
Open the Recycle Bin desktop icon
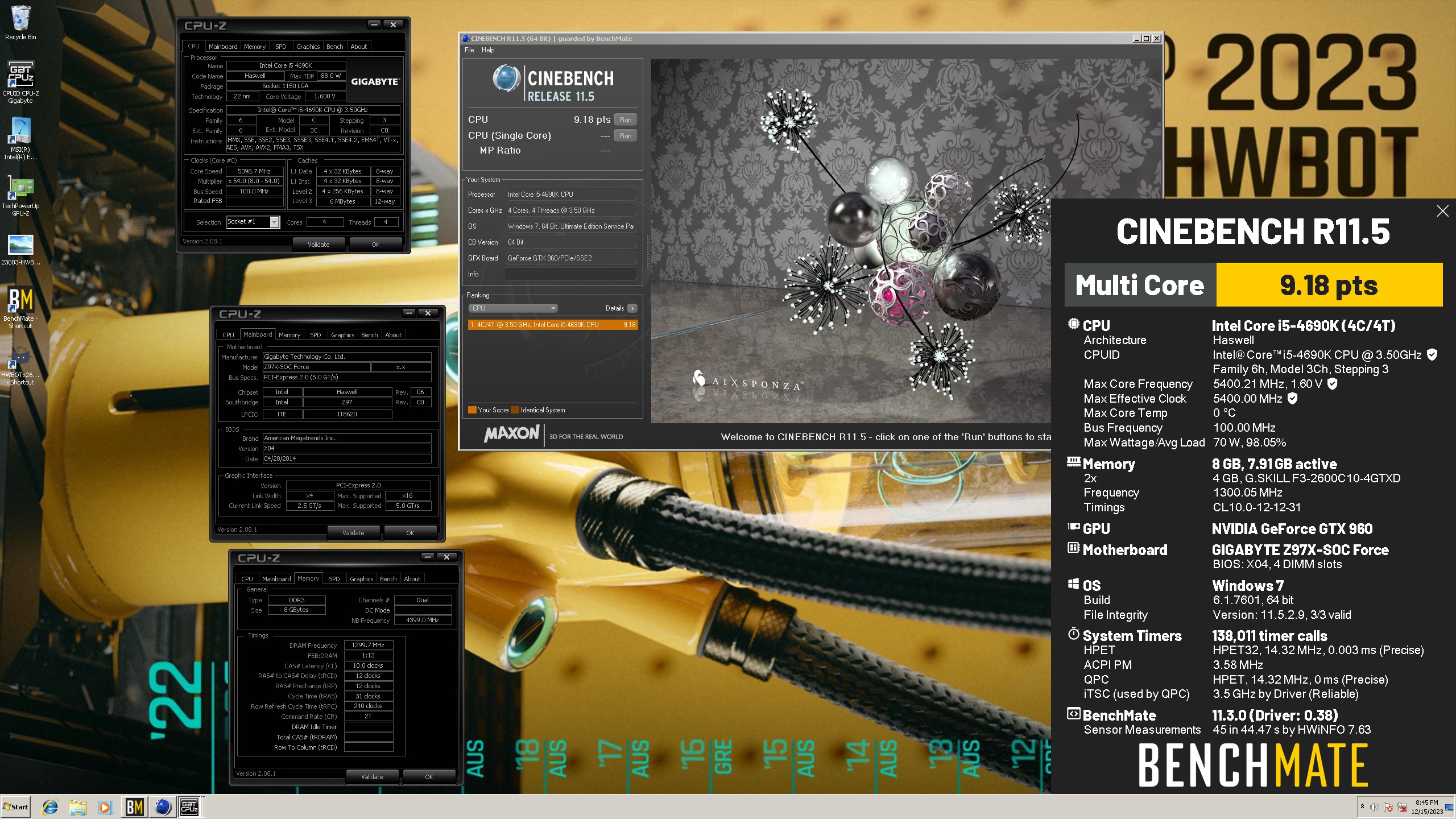coord(20,23)
